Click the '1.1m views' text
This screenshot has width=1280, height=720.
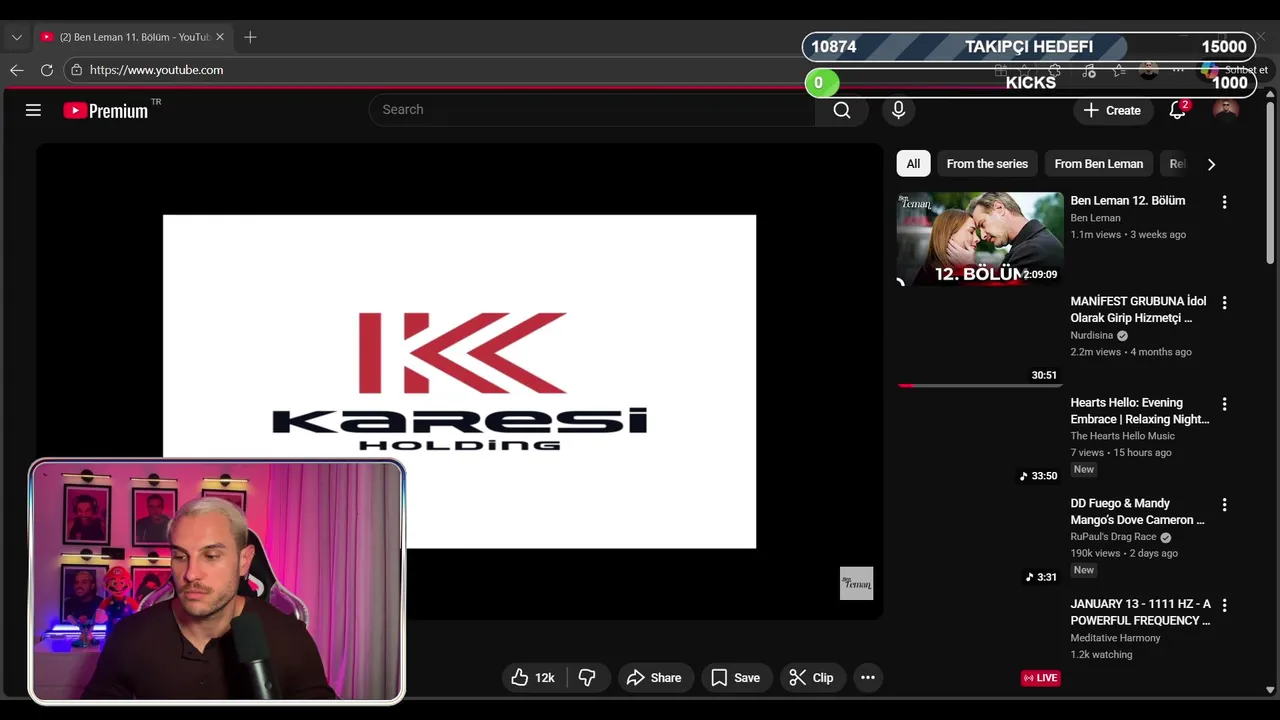pyautogui.click(x=1096, y=235)
